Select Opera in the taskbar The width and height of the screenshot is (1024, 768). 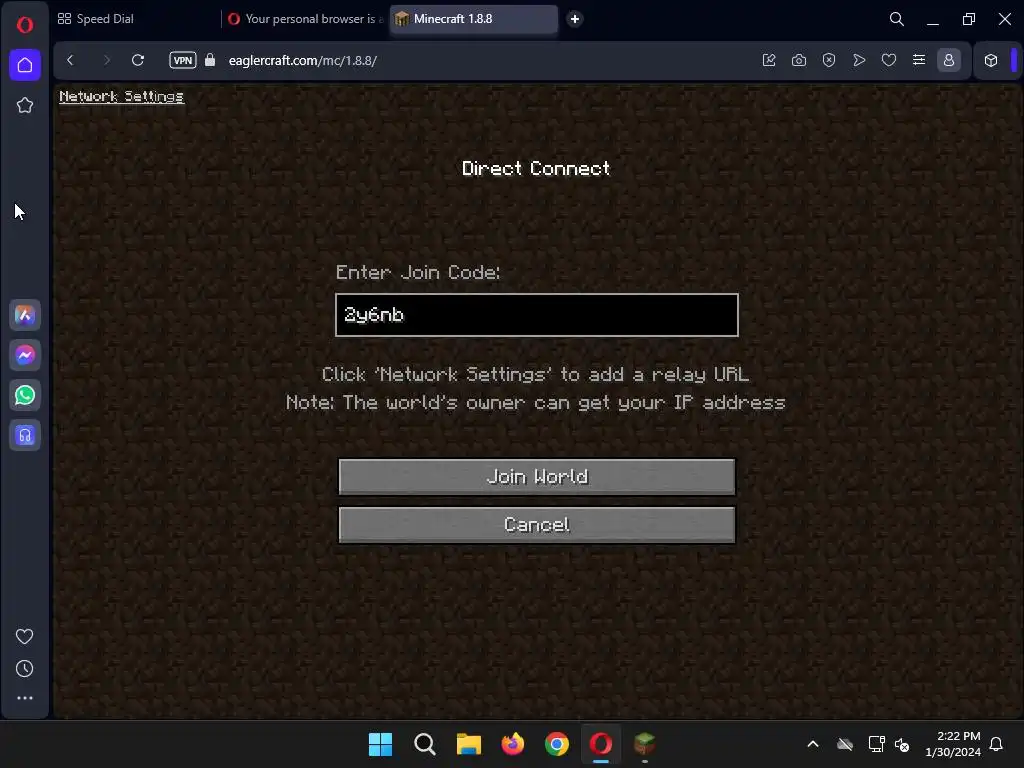pos(601,744)
